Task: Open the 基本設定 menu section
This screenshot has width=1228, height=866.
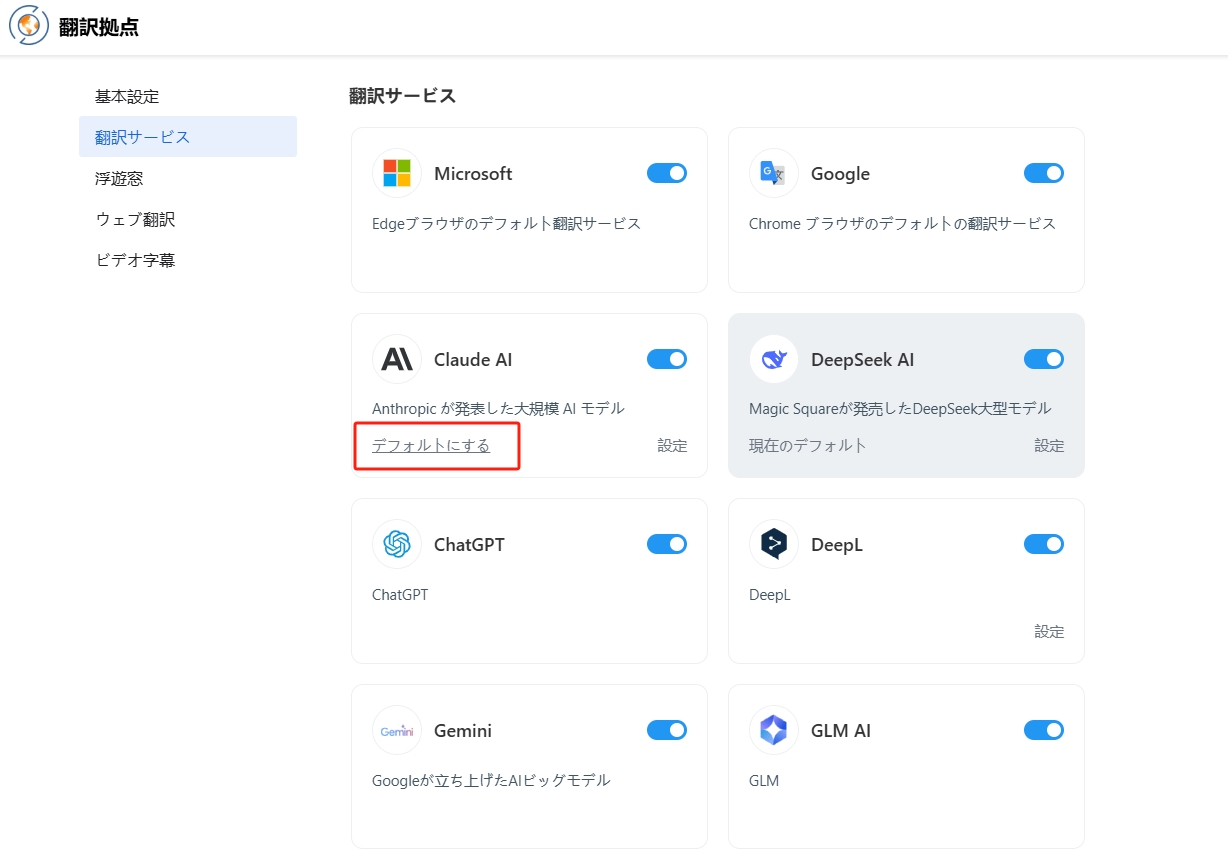Action: tap(188, 96)
